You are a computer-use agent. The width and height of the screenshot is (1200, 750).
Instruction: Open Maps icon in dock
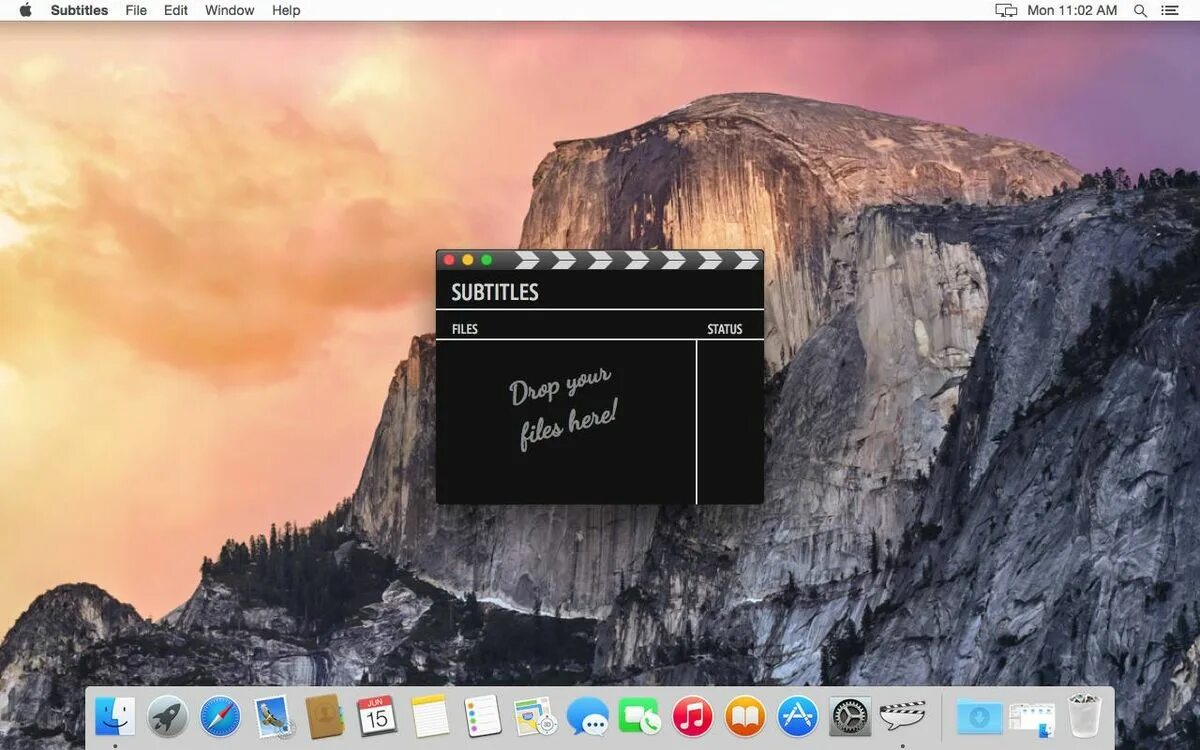pyautogui.click(x=535, y=716)
